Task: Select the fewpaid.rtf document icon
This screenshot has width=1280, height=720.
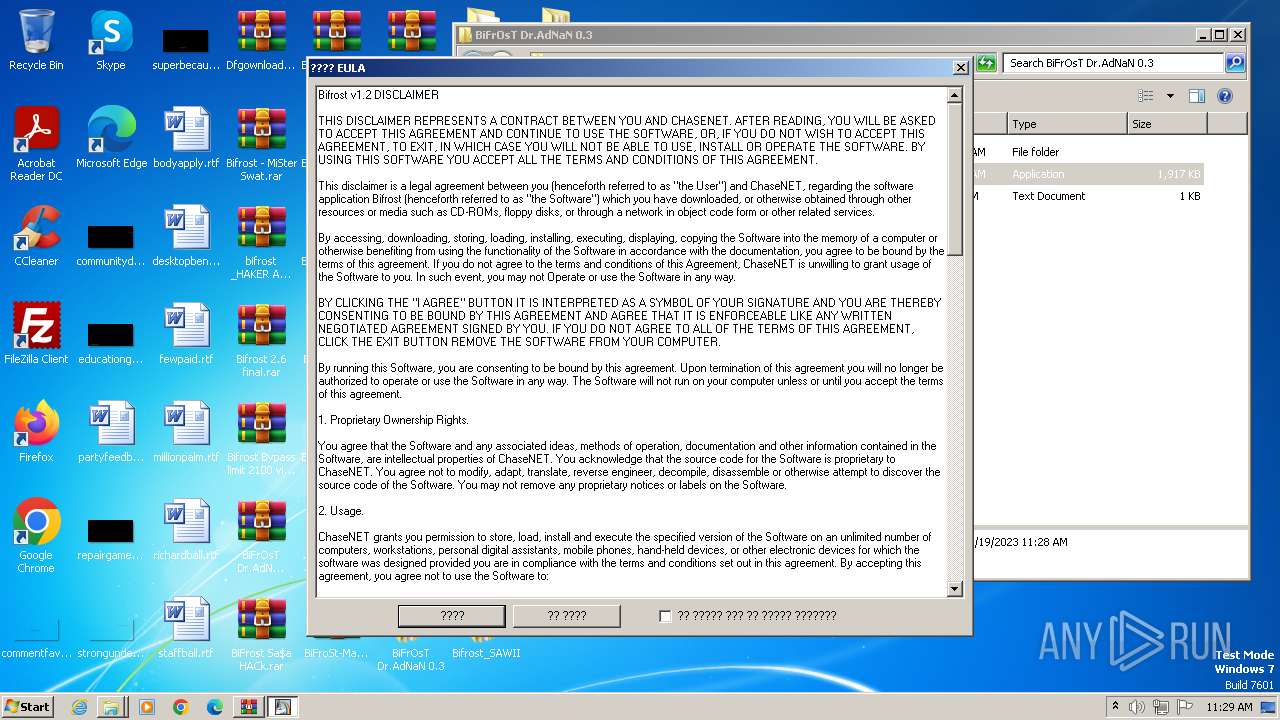Action: click(186, 334)
